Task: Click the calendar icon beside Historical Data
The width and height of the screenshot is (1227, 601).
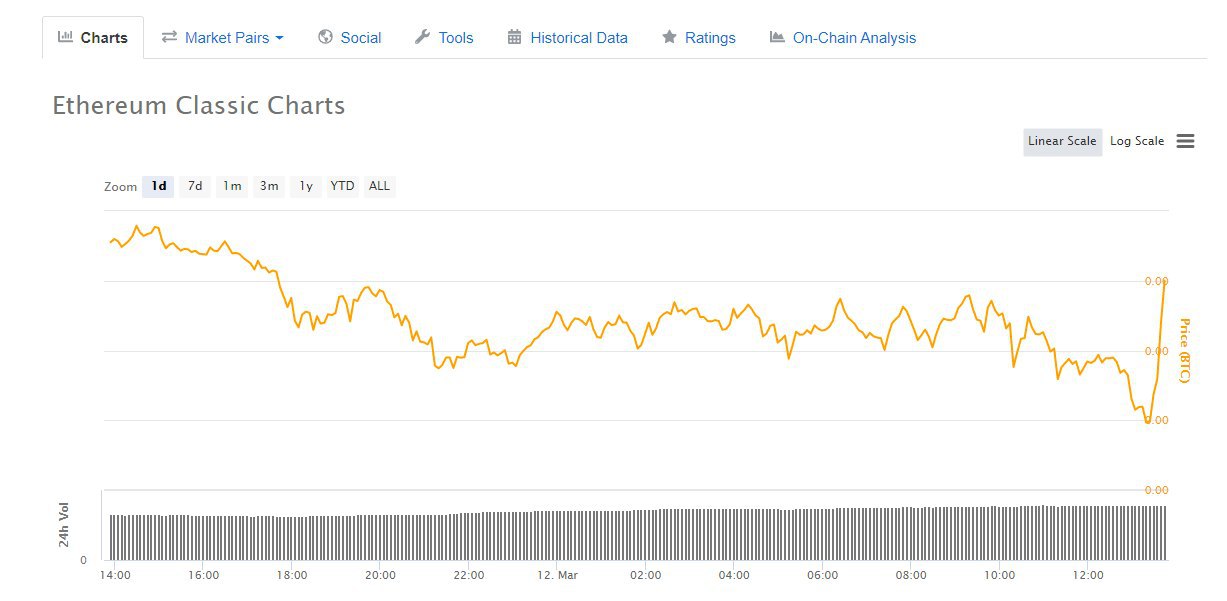Action: (514, 37)
